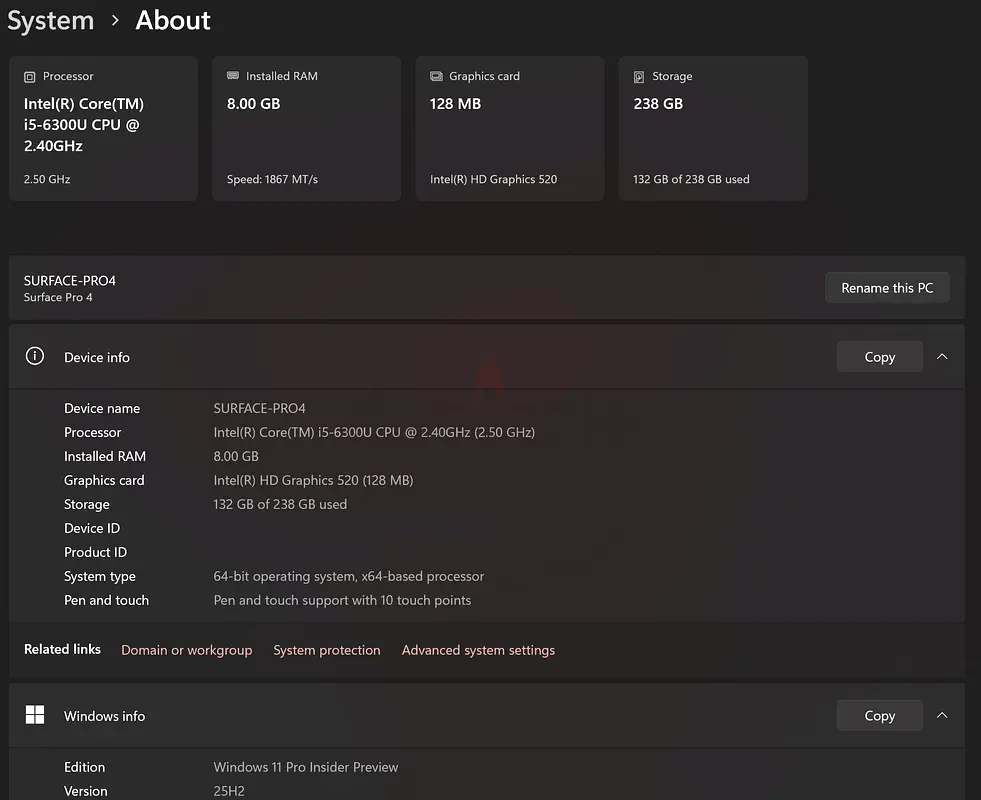This screenshot has width=981, height=800.
Task: Click the Rename this PC button
Action: 887,288
